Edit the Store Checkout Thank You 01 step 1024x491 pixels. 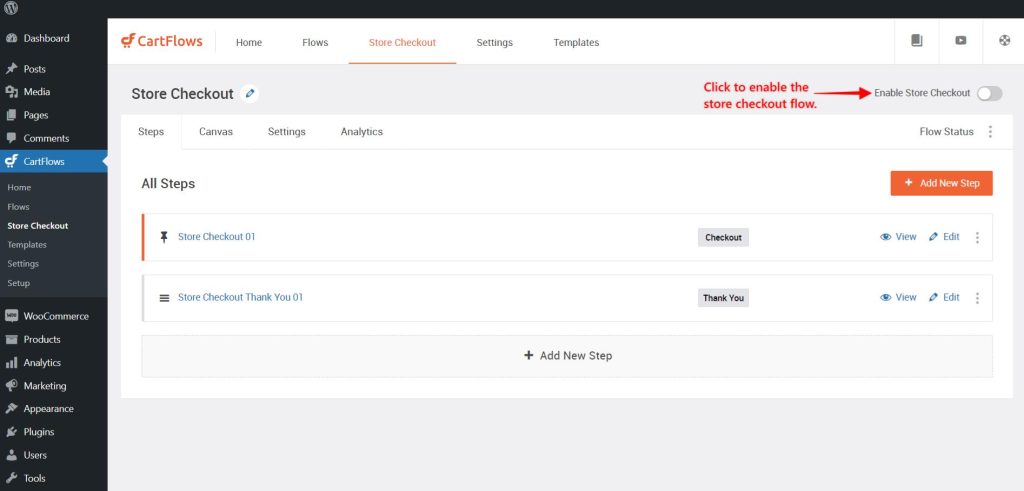click(944, 297)
